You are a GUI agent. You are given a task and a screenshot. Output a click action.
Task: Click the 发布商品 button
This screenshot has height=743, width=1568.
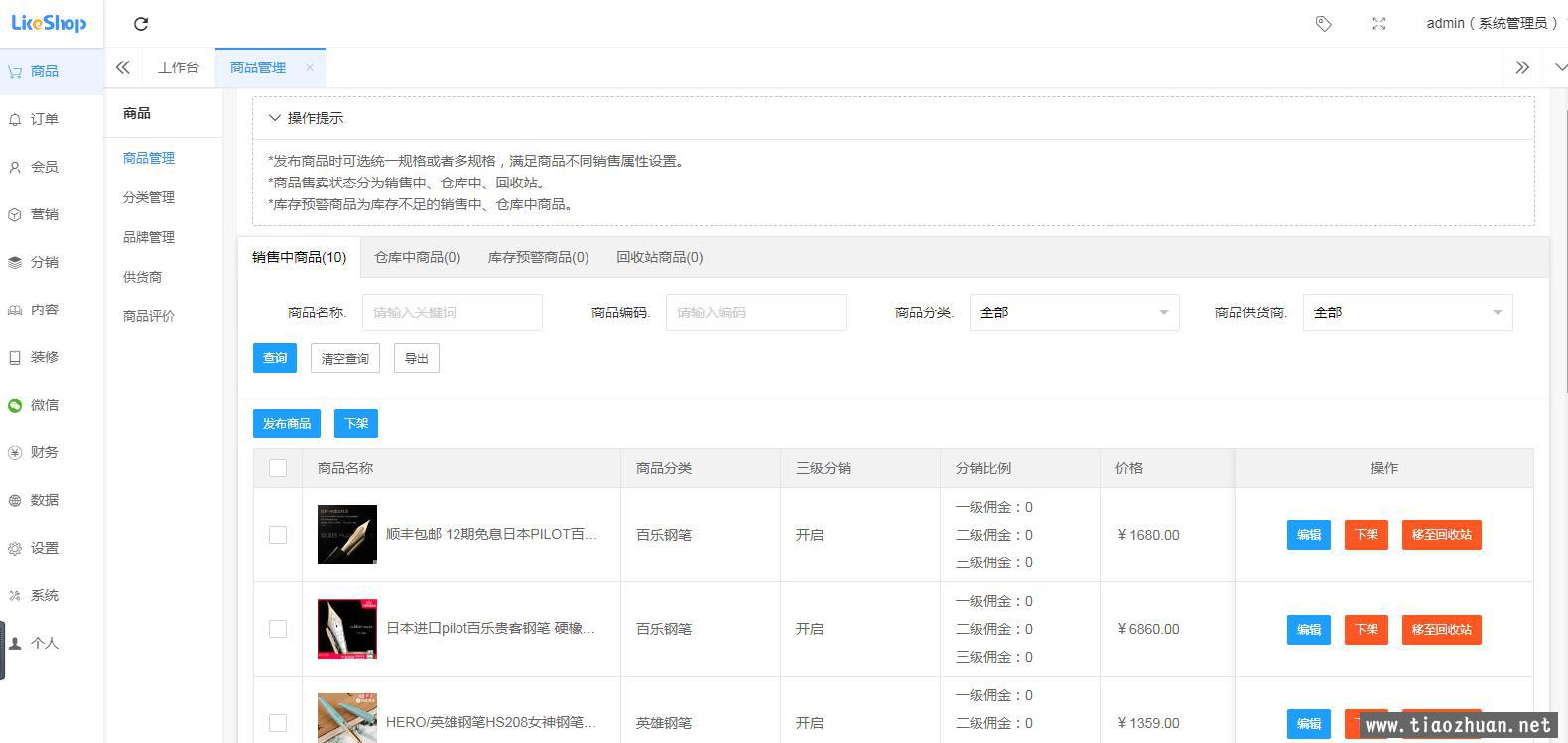tap(287, 424)
